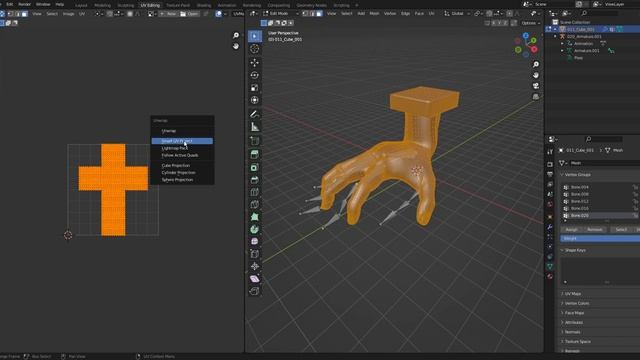This screenshot has height=360, width=640.
Task: Select the Rotate tool in 3D viewport
Action: (255, 75)
